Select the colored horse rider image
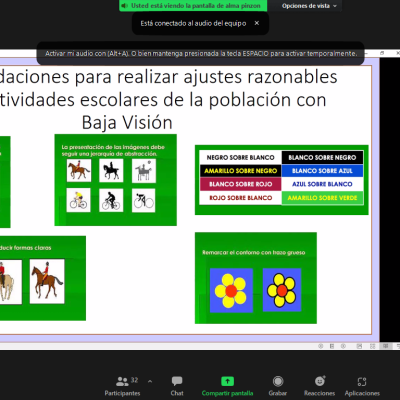 (x=79, y=170)
